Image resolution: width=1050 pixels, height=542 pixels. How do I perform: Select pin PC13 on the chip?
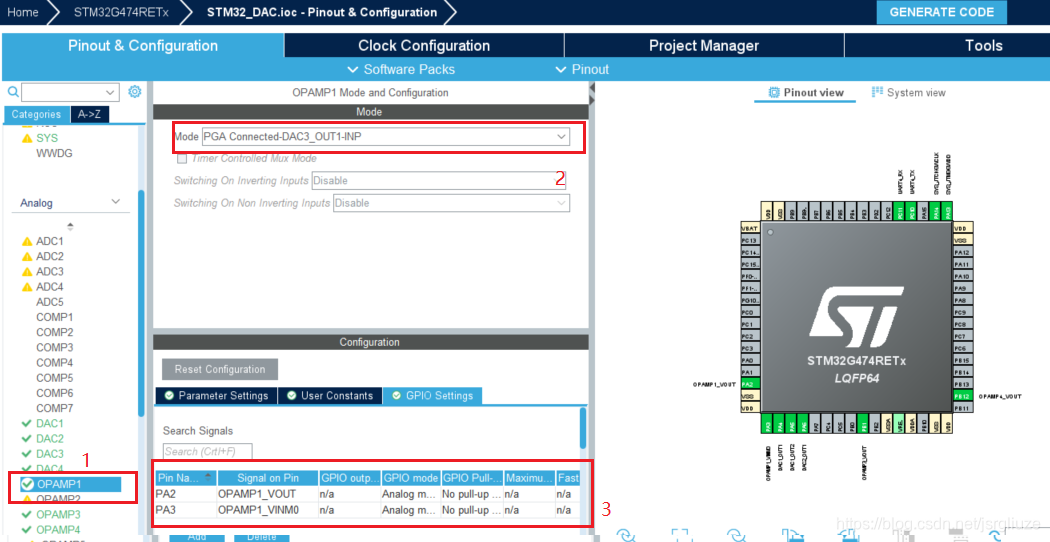tap(749, 241)
